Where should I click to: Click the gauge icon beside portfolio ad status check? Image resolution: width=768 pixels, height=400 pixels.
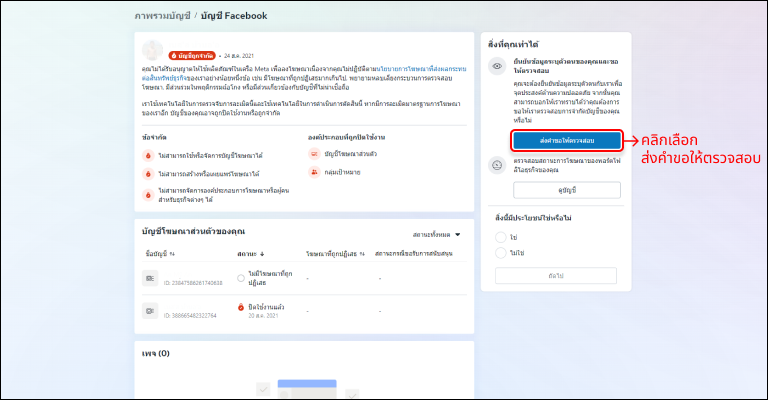[x=497, y=165]
